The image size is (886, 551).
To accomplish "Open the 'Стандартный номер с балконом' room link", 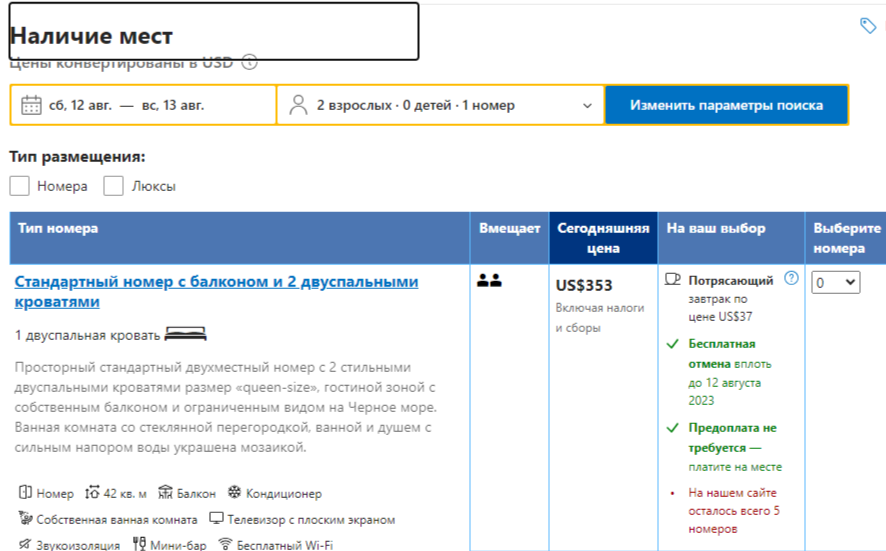I will (x=216, y=292).
